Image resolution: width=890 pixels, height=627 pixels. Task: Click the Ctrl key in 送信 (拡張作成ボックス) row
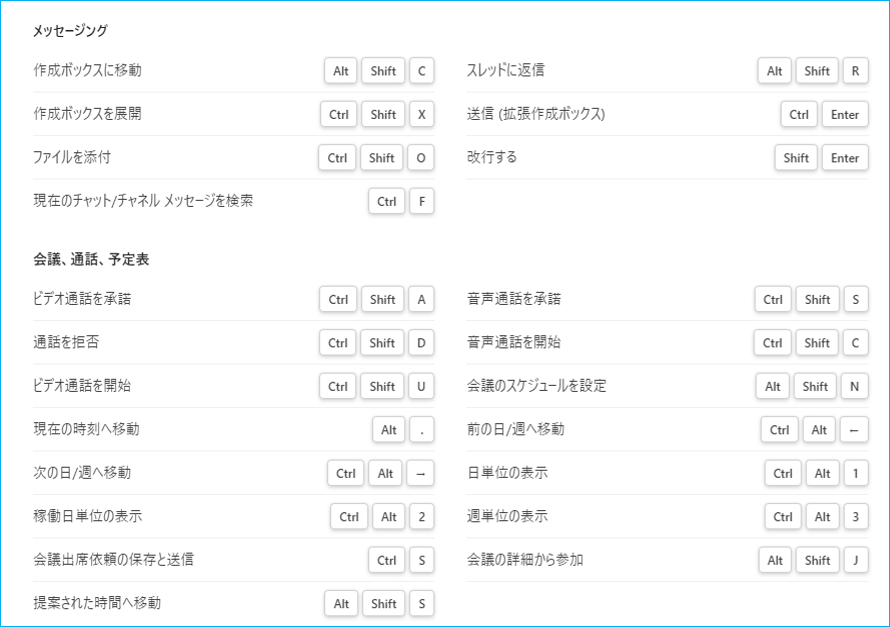pyautogui.click(x=798, y=114)
